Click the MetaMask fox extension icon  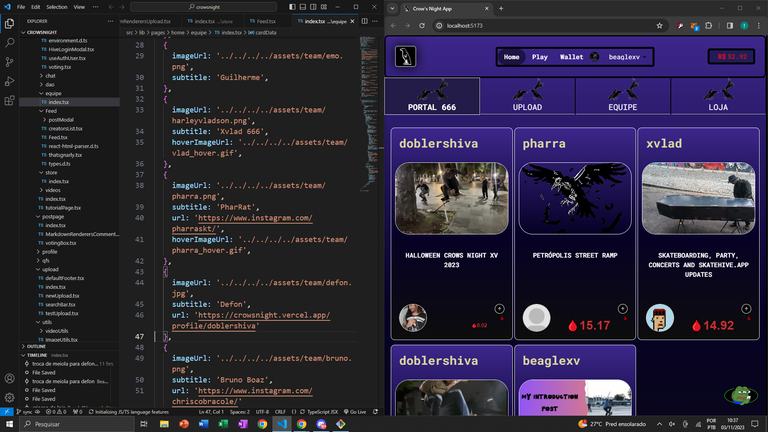[695, 26]
